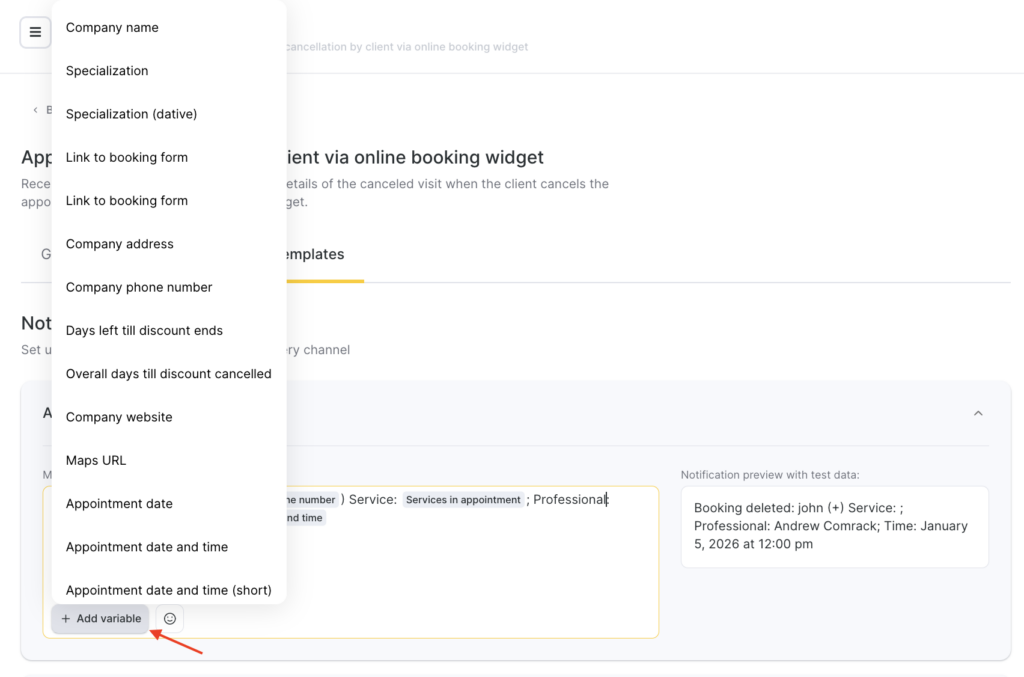Pick the Specialization (dative) variable
1024x677 pixels.
pyautogui.click(x=131, y=114)
